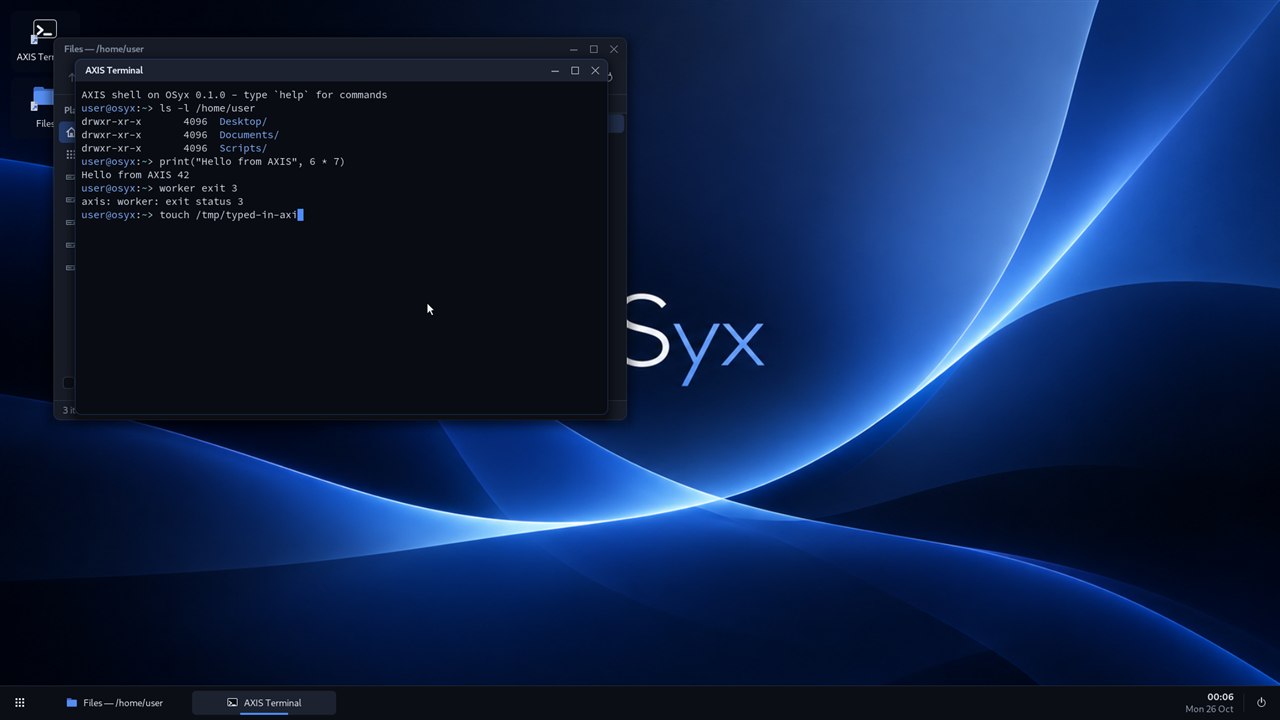Minimize the Files window
This screenshot has width=1280, height=720.
pyautogui.click(x=574, y=49)
